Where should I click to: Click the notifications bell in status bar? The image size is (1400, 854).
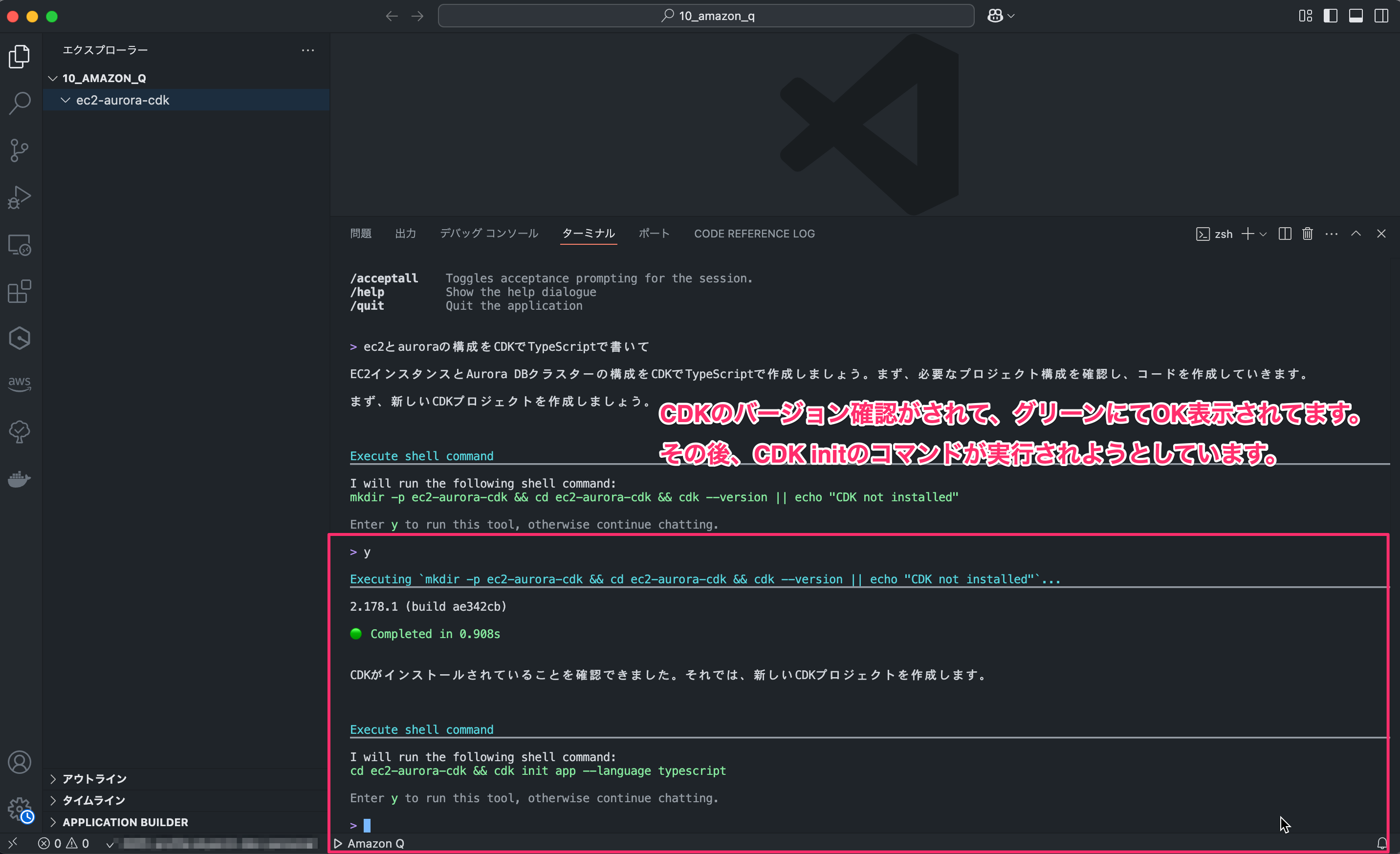[x=1382, y=844]
